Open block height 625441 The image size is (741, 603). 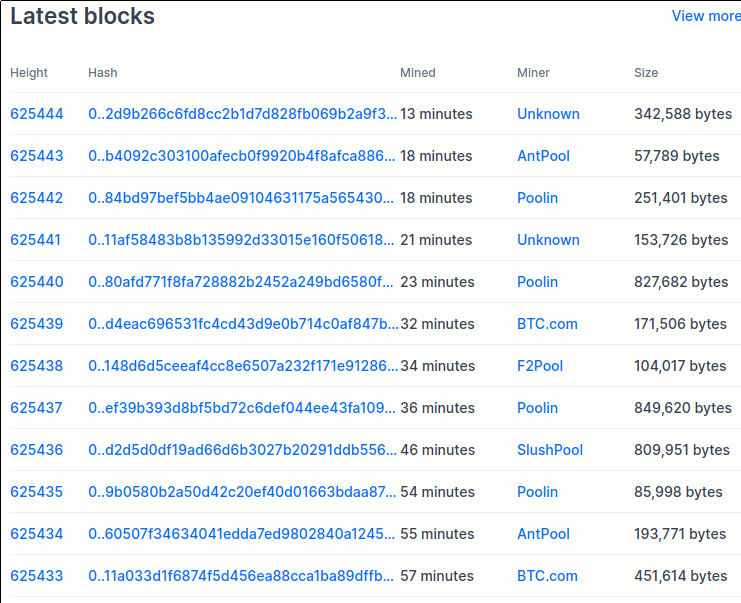tap(36, 240)
